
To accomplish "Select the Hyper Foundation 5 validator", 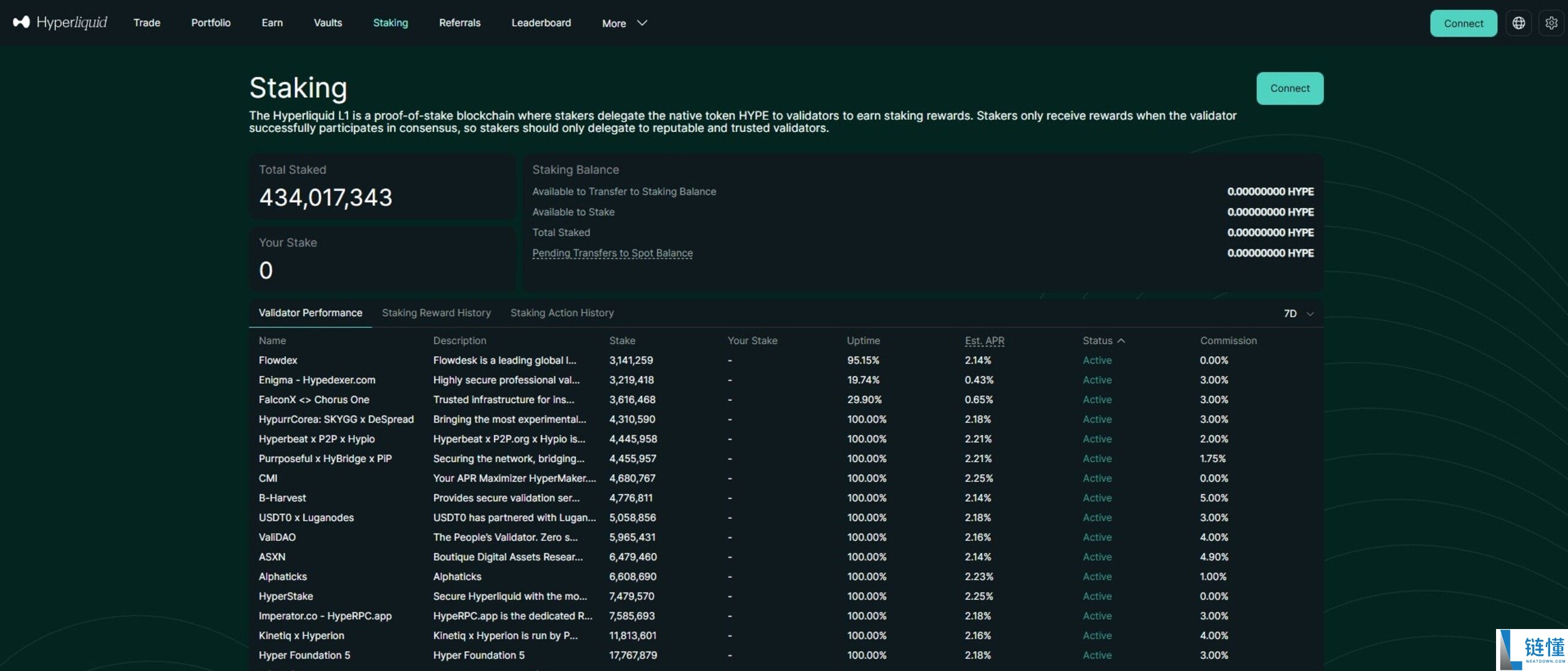I will click(305, 655).
